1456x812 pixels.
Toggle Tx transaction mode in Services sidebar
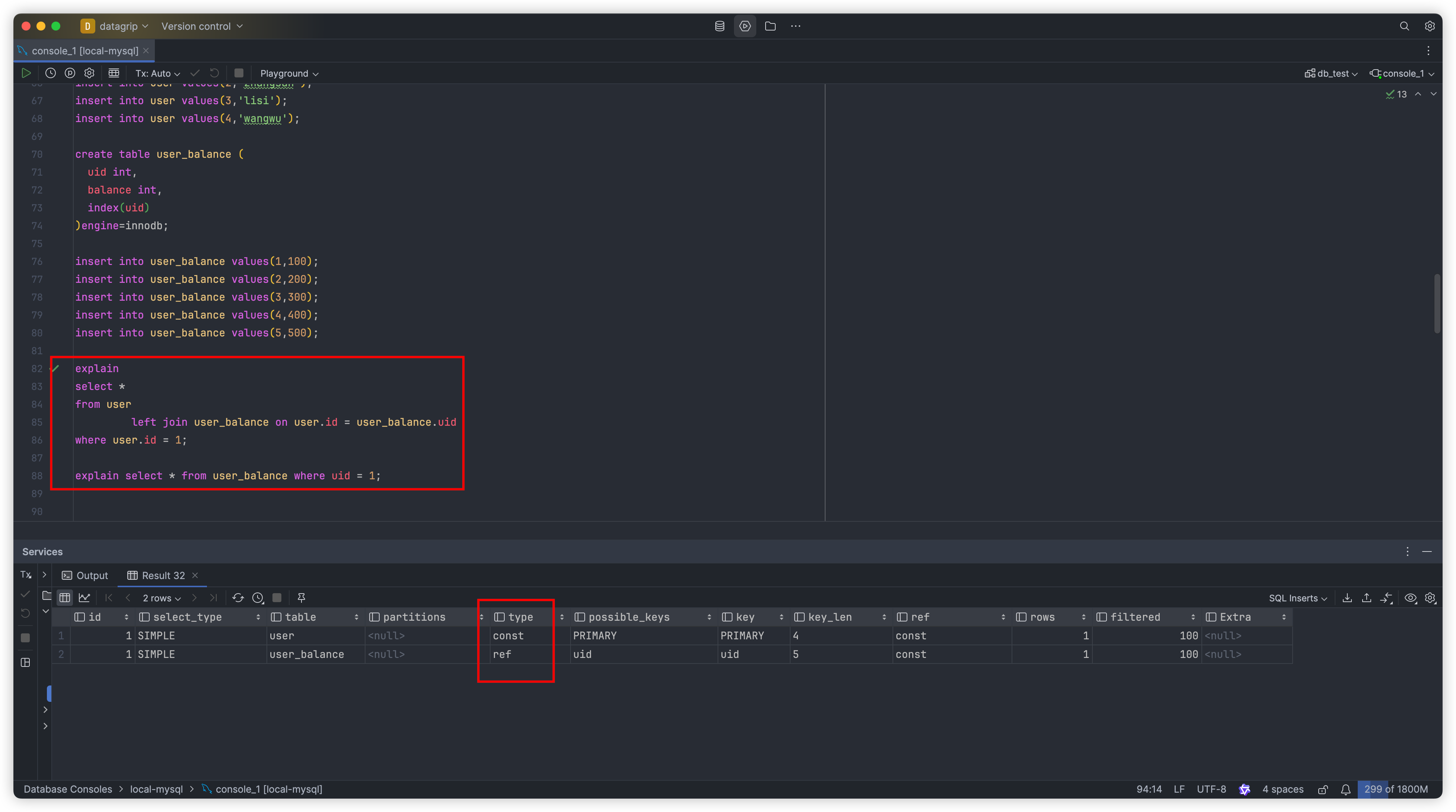[x=26, y=575]
